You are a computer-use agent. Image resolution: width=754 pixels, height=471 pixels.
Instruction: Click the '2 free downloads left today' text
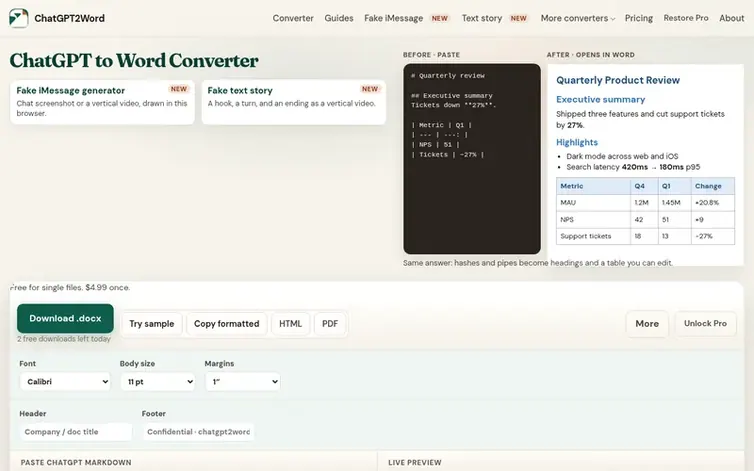pos(64,339)
